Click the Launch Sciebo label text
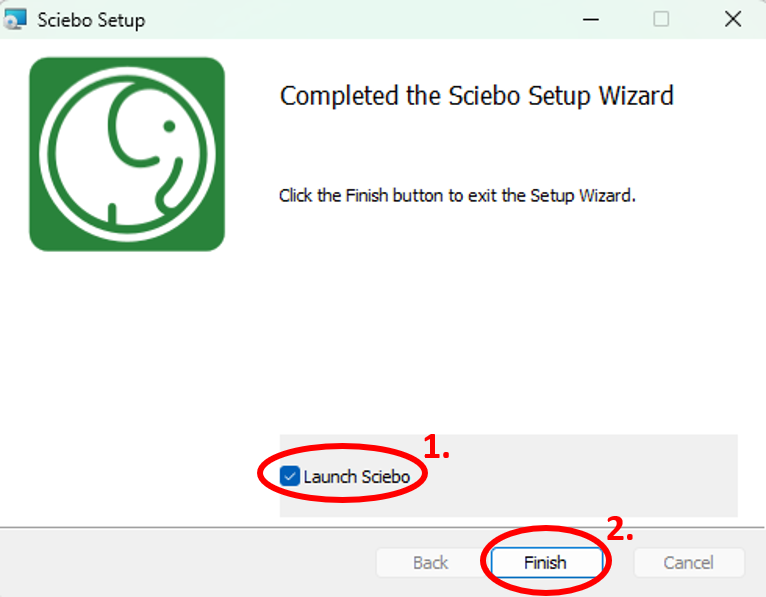 click(357, 476)
